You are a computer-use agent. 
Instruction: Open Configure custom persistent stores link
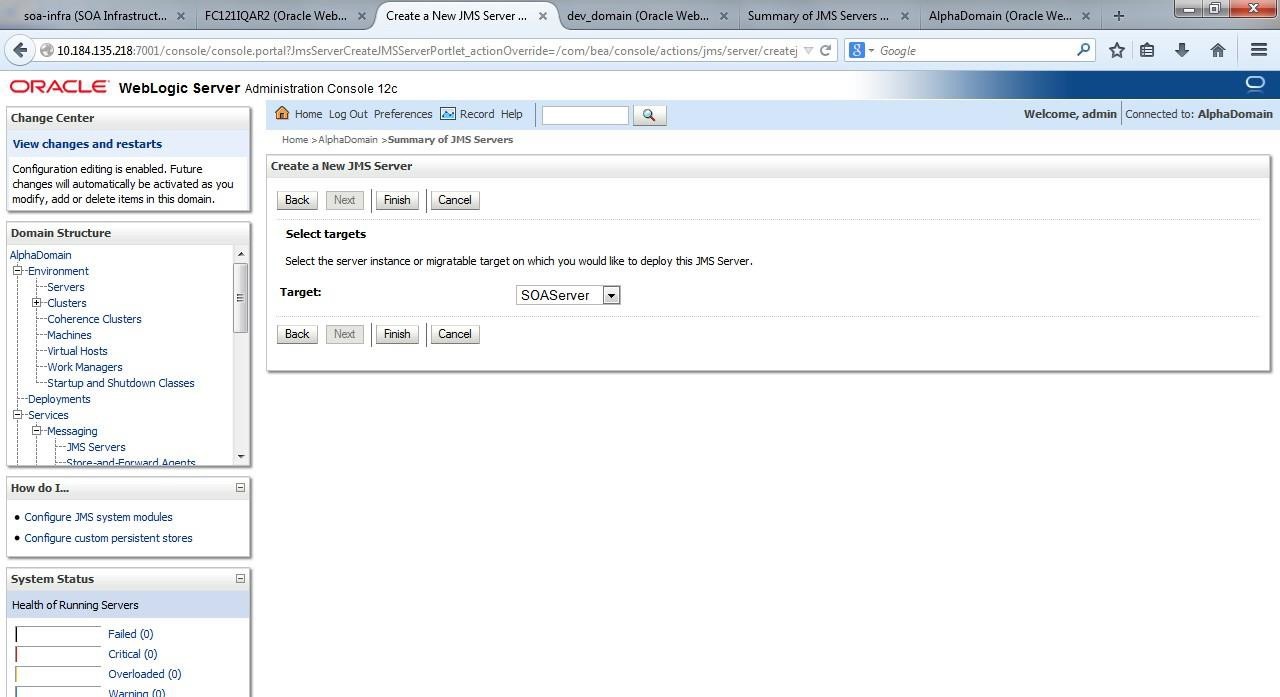pyautogui.click(x=108, y=538)
